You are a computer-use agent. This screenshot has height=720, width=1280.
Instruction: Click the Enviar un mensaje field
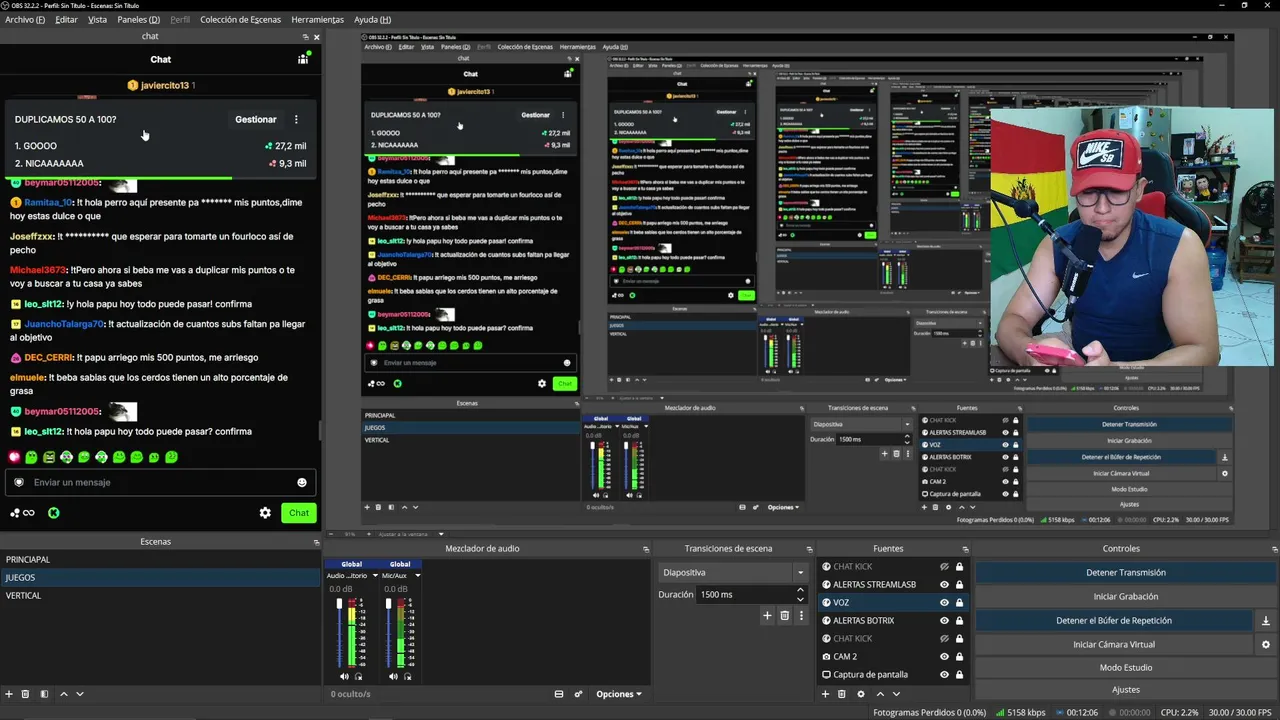[160, 483]
